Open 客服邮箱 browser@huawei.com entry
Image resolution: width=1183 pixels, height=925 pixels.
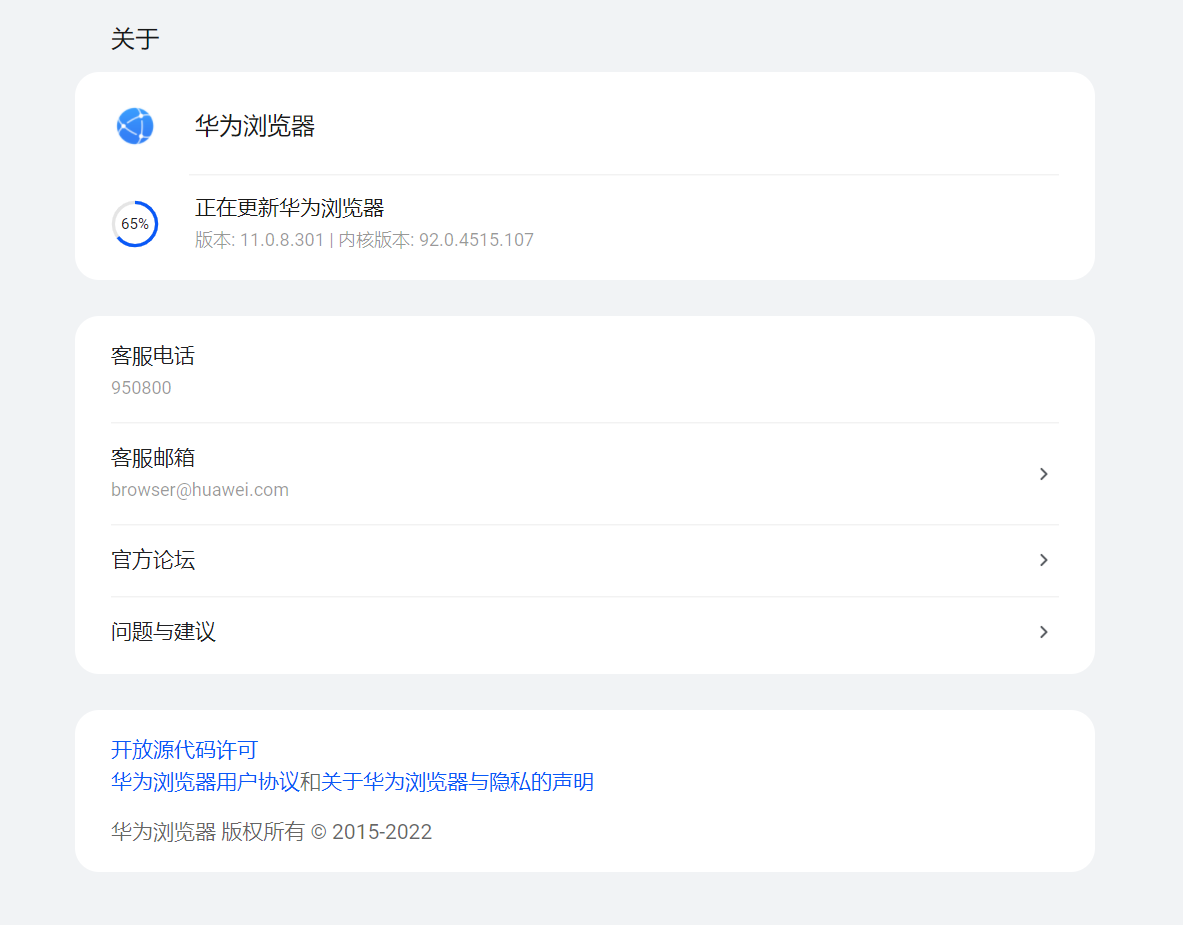[x=584, y=473]
